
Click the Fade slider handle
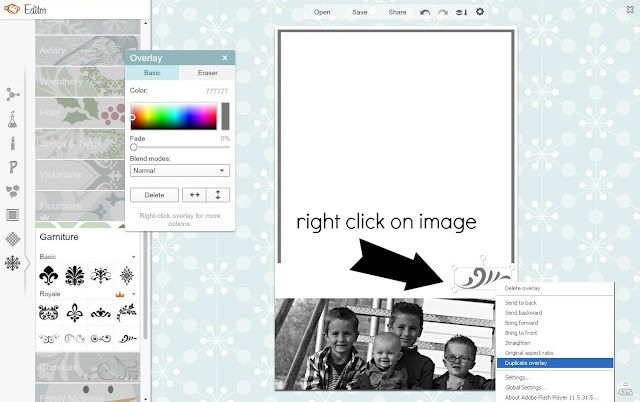click(x=133, y=147)
